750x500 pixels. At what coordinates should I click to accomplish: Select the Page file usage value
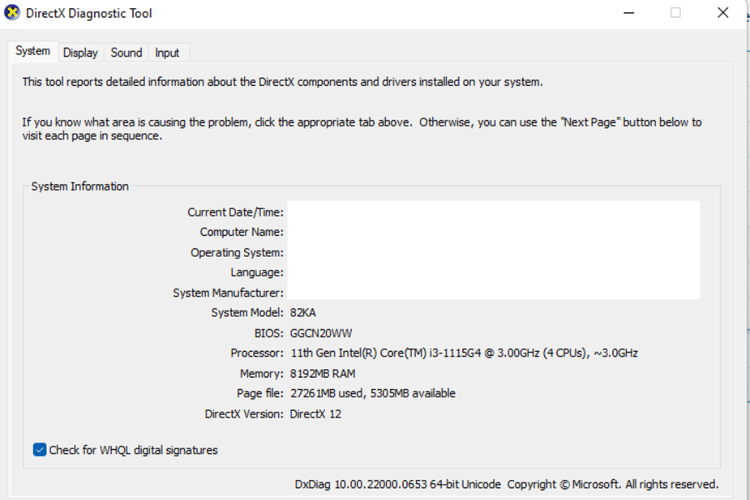pyautogui.click(x=372, y=393)
